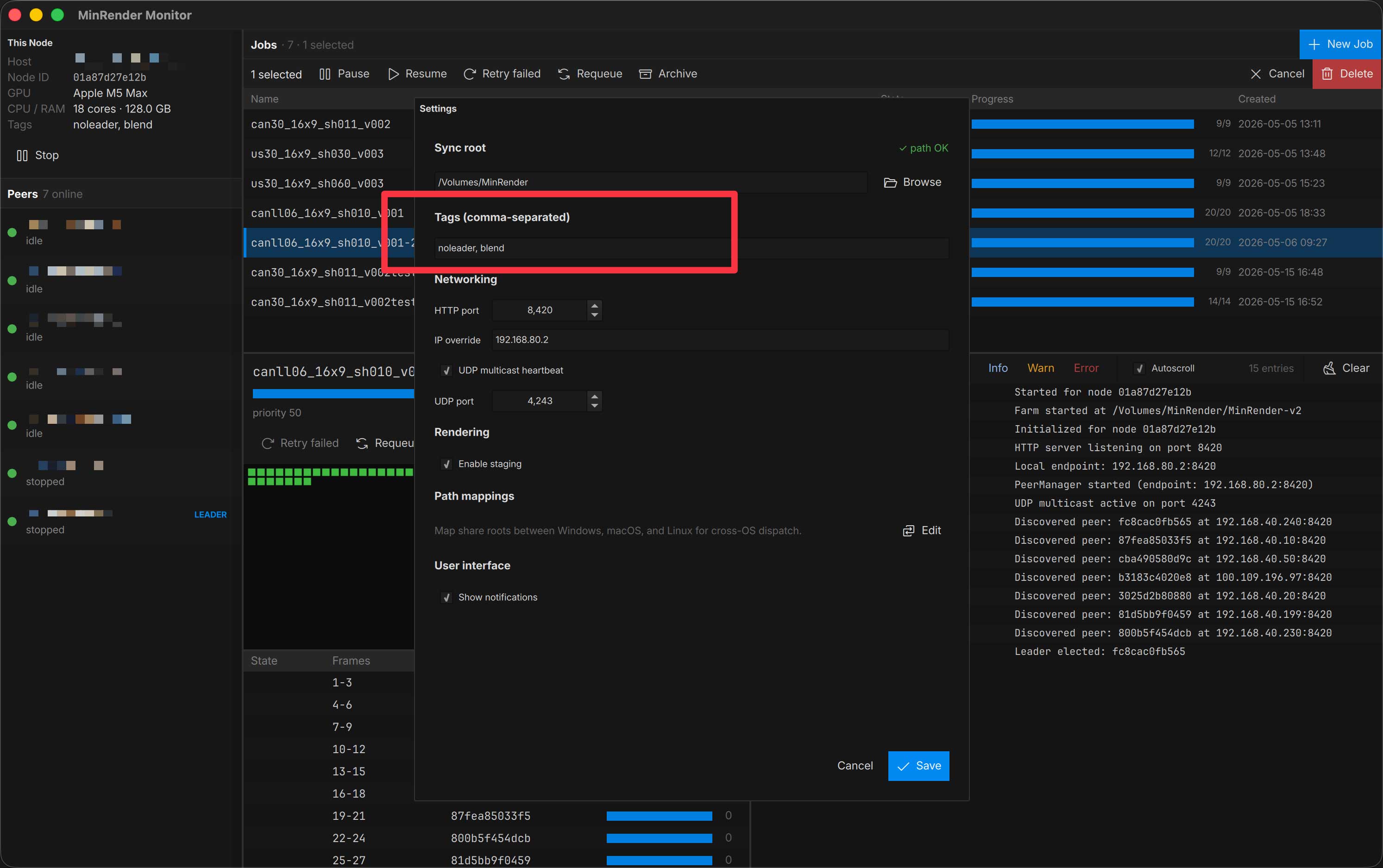The image size is (1383, 868).
Task: Click the Pause label in jobs toolbar
Action: pyautogui.click(x=353, y=74)
